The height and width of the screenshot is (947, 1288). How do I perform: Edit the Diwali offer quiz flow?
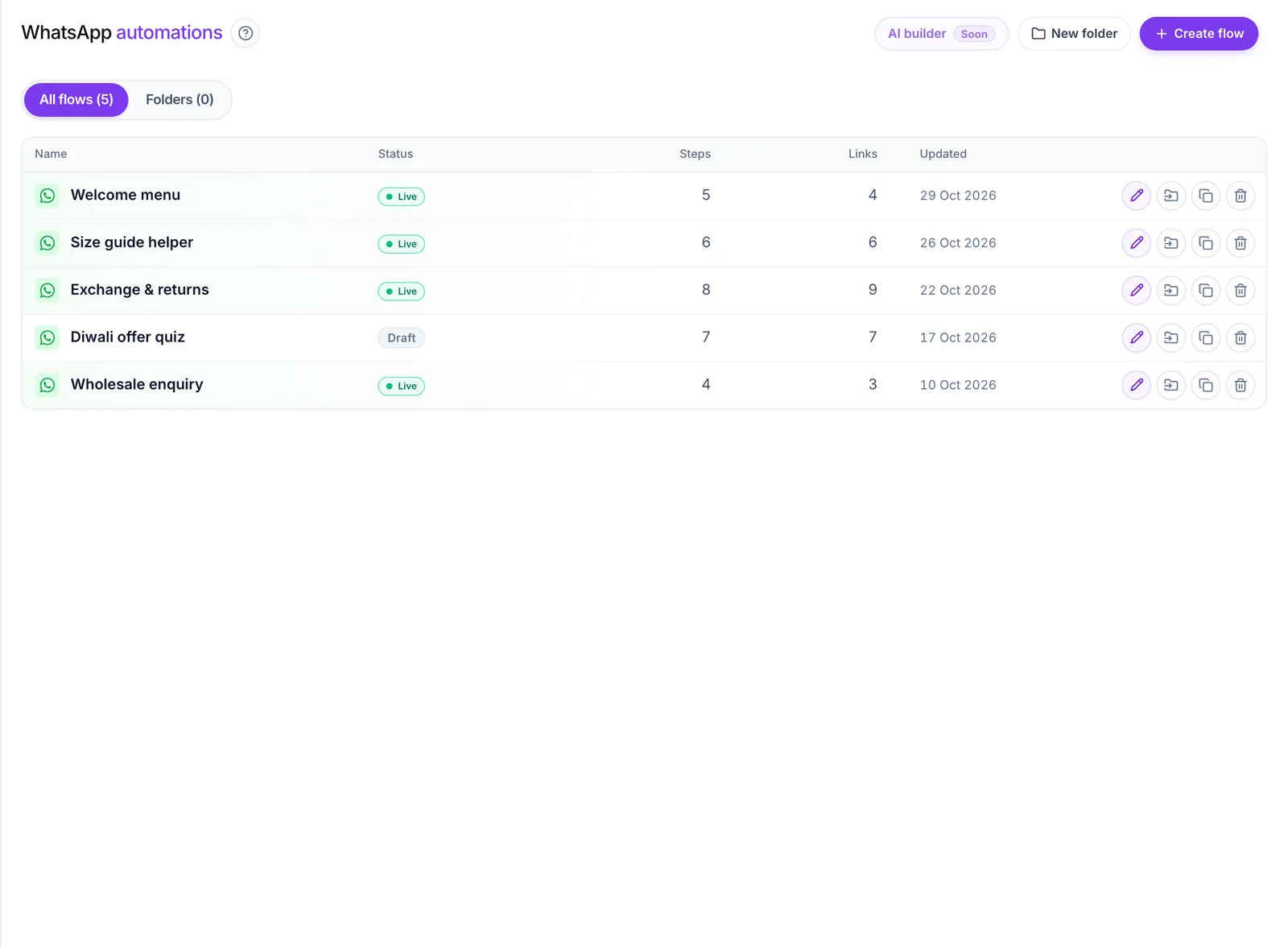(x=1136, y=338)
